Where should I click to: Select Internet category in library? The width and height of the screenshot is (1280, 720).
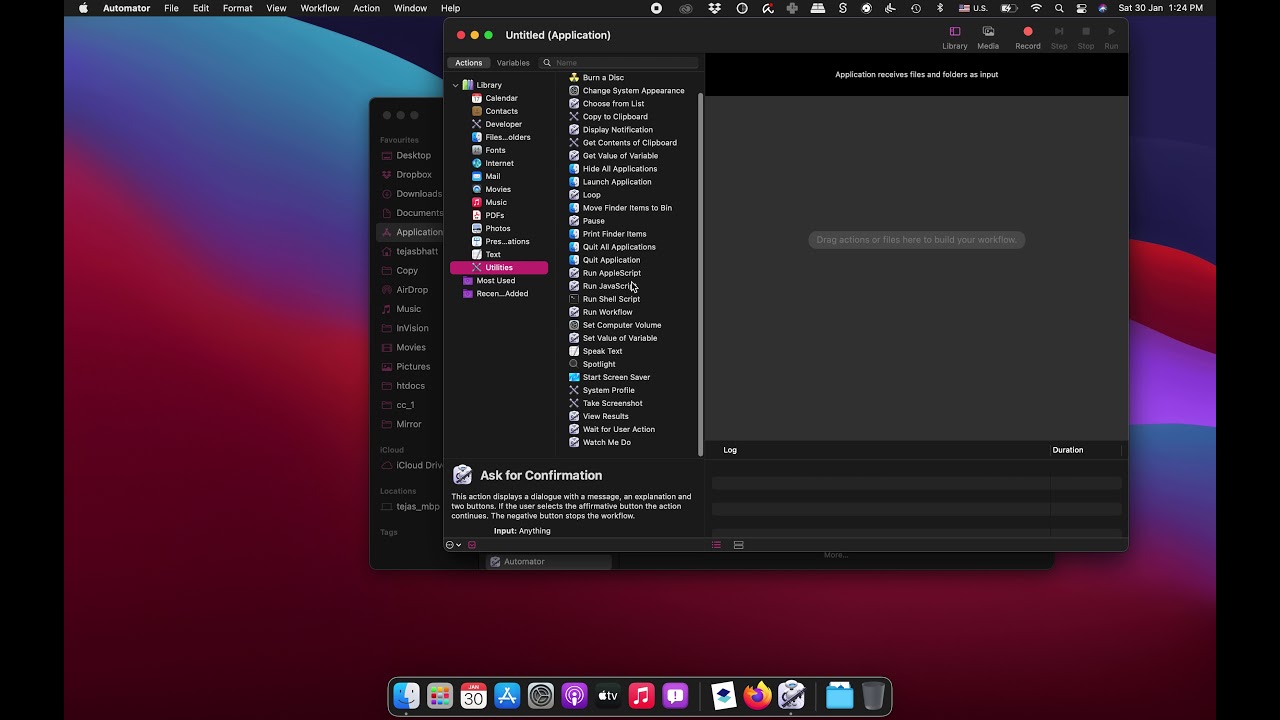pos(499,163)
